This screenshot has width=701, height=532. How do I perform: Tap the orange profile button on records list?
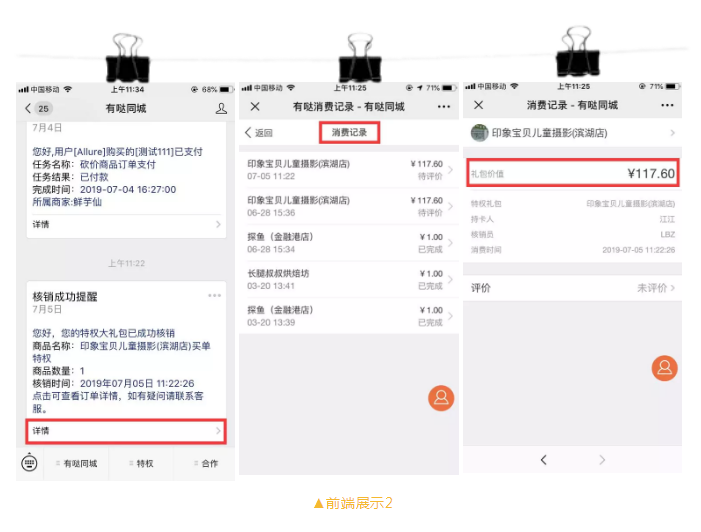click(441, 398)
